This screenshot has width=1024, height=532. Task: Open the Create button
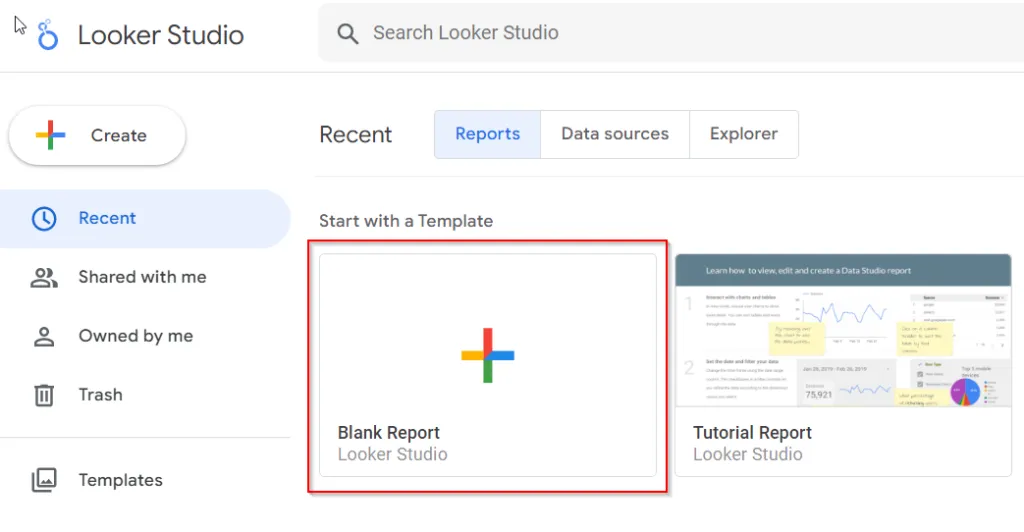tap(97, 135)
